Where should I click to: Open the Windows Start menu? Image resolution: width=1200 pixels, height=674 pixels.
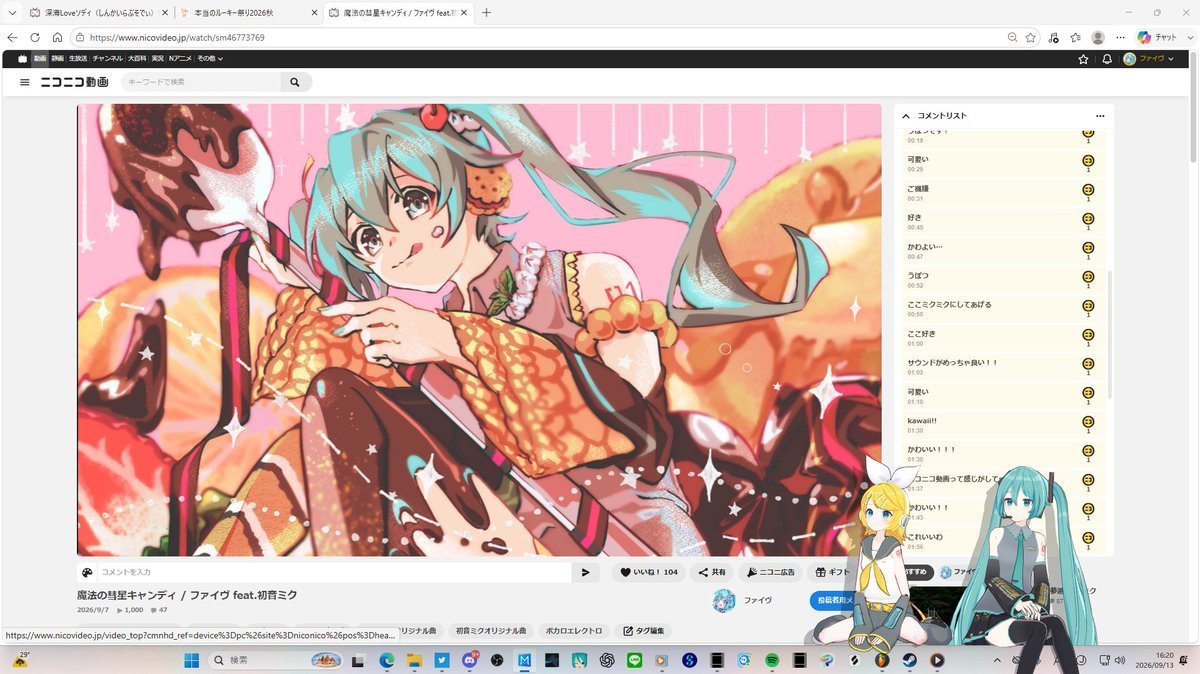190,660
